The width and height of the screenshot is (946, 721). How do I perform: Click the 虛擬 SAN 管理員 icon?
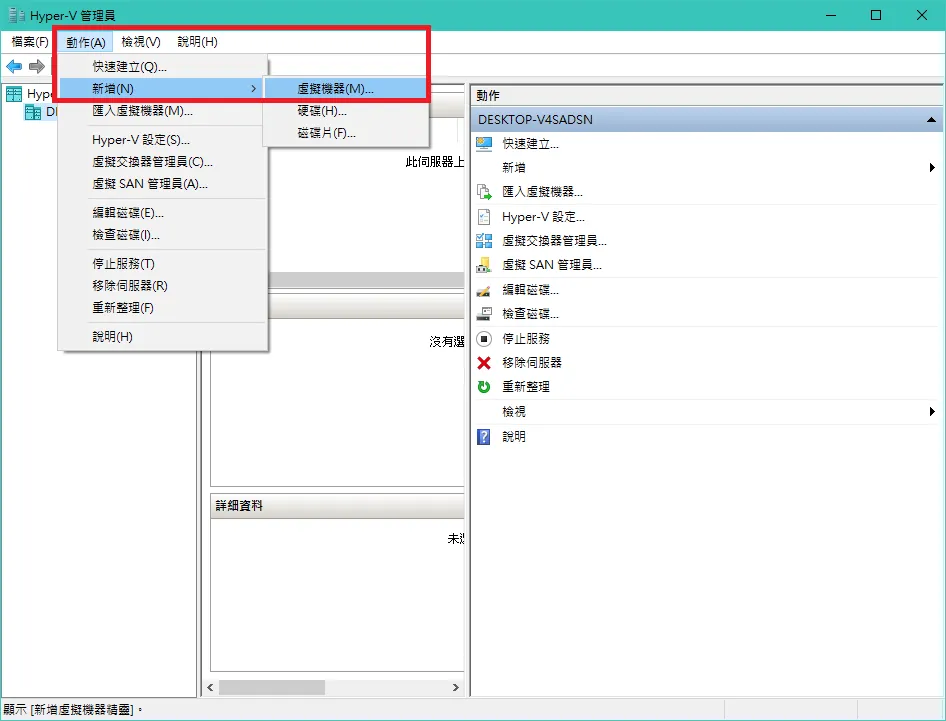click(484, 265)
